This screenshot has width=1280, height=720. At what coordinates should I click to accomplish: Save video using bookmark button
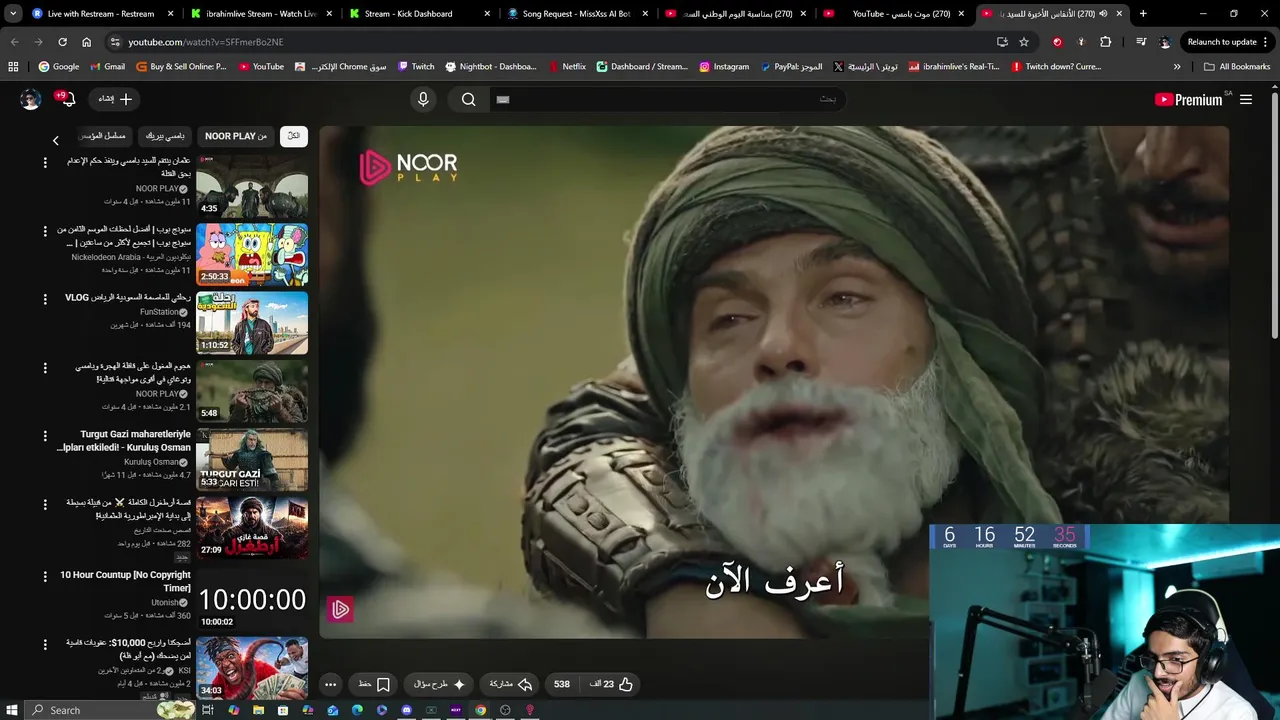pos(374,684)
